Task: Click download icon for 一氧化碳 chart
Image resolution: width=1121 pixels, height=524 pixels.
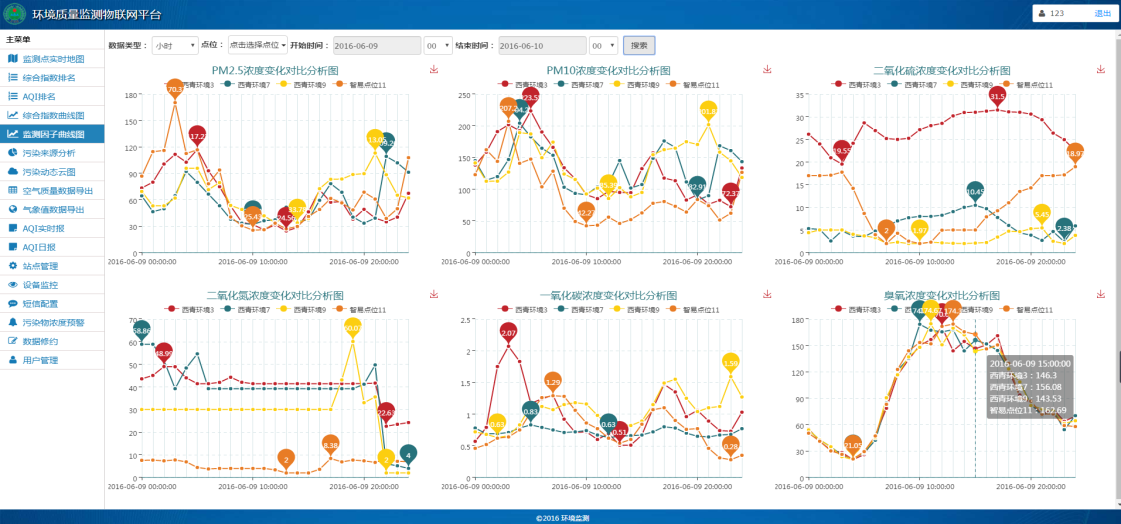Action: 767,295
